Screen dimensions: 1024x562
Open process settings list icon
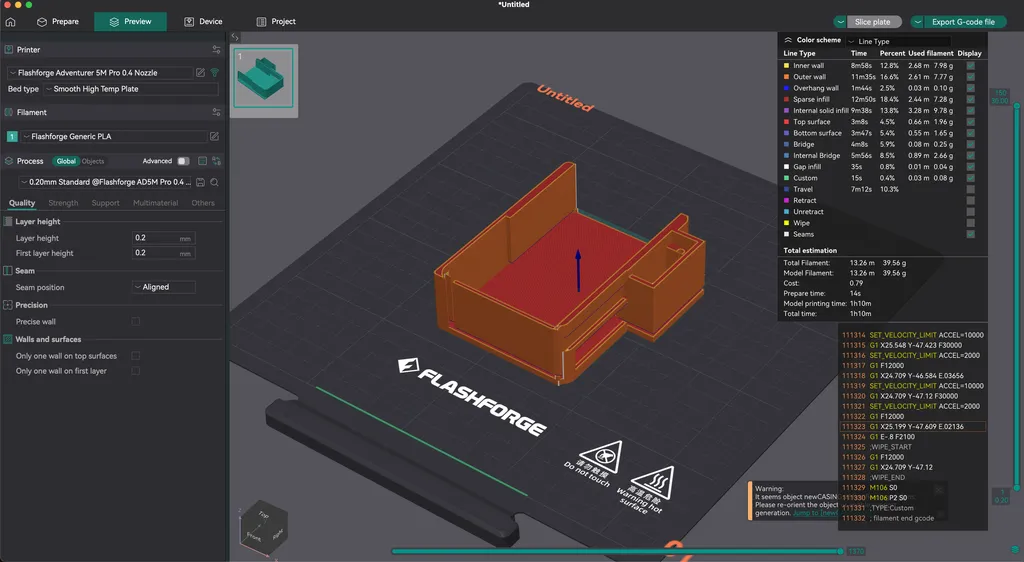point(202,161)
